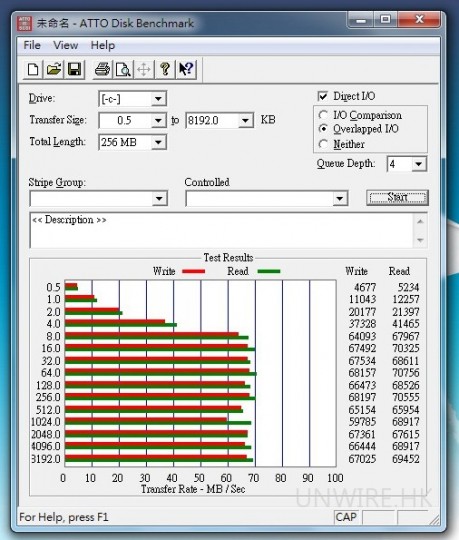Screen dimensions: 459x540
Task: Click the Read value 12257
Action: [406, 299]
